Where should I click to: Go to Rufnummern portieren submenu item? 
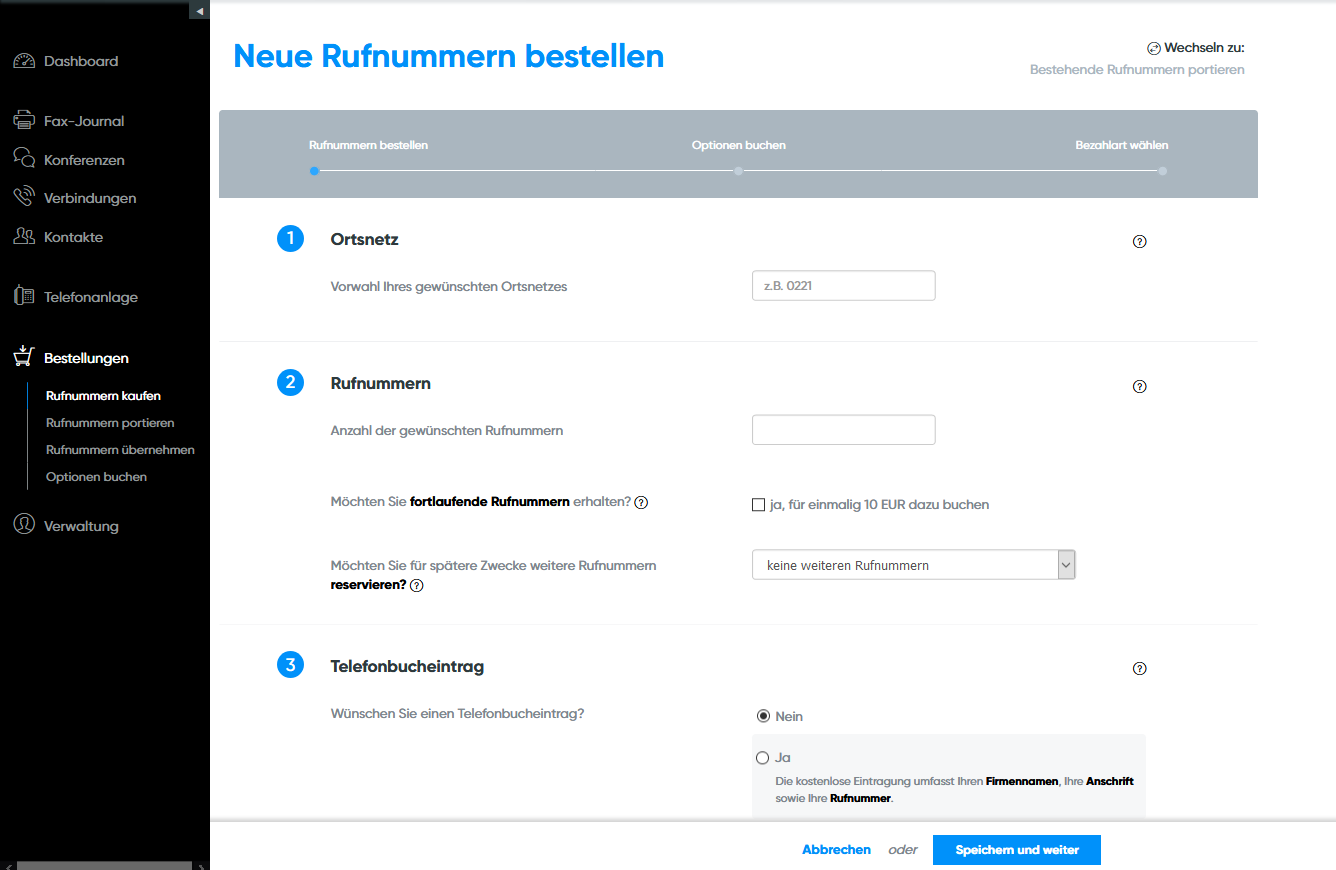[x=110, y=423]
